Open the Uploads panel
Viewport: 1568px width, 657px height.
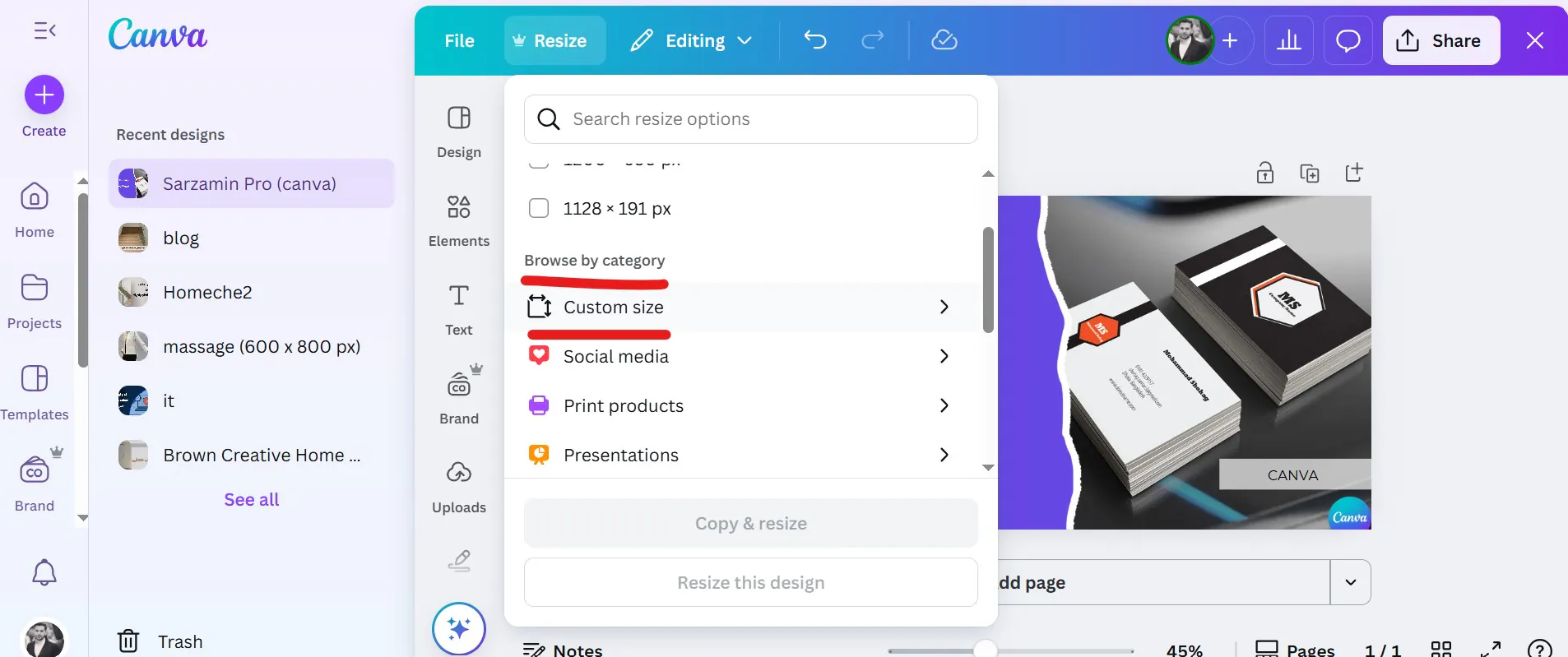tap(459, 487)
